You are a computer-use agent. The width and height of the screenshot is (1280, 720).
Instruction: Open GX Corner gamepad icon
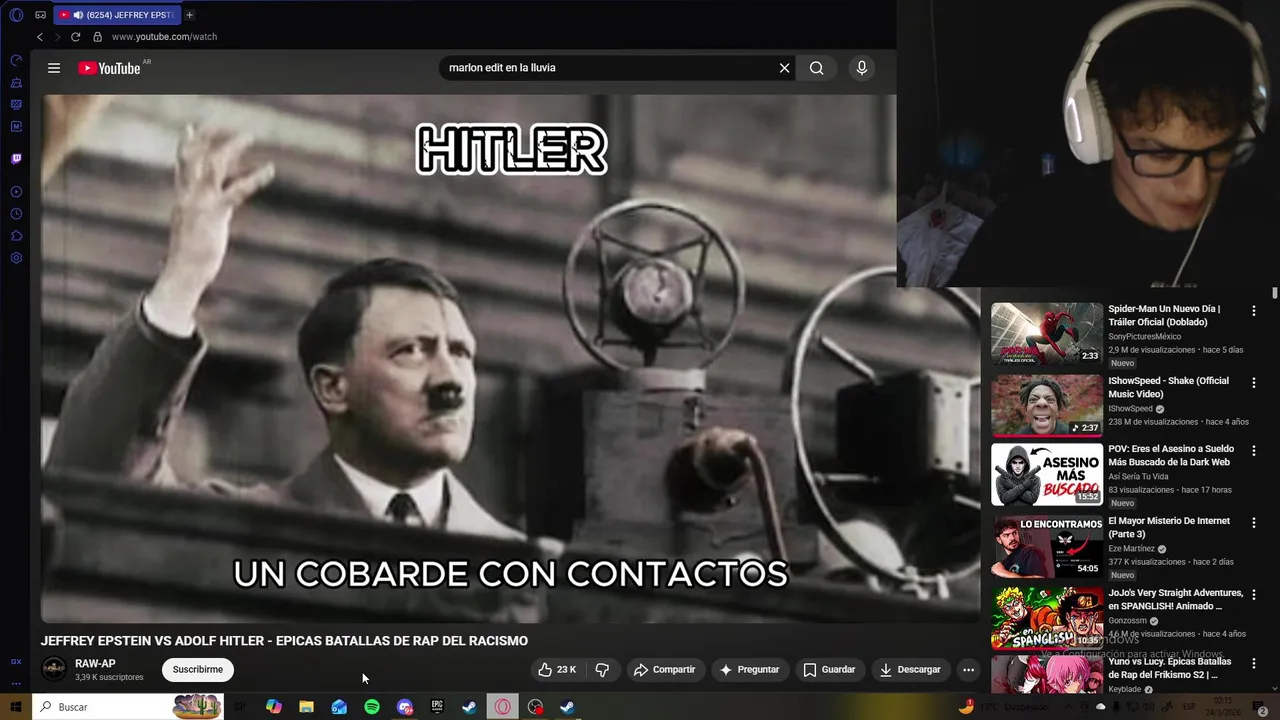[x=40, y=15]
